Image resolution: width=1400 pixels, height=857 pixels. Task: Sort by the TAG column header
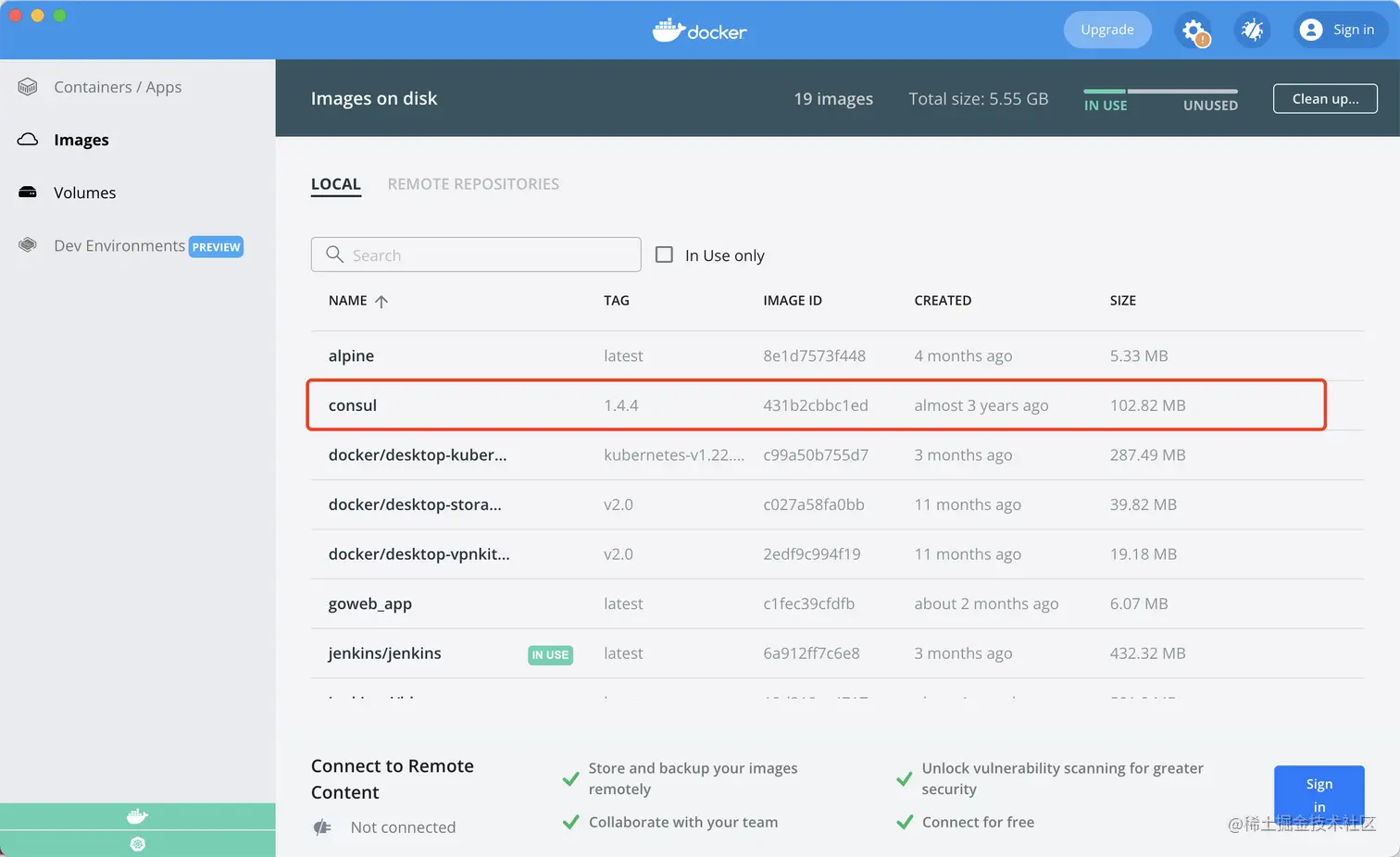coord(617,301)
